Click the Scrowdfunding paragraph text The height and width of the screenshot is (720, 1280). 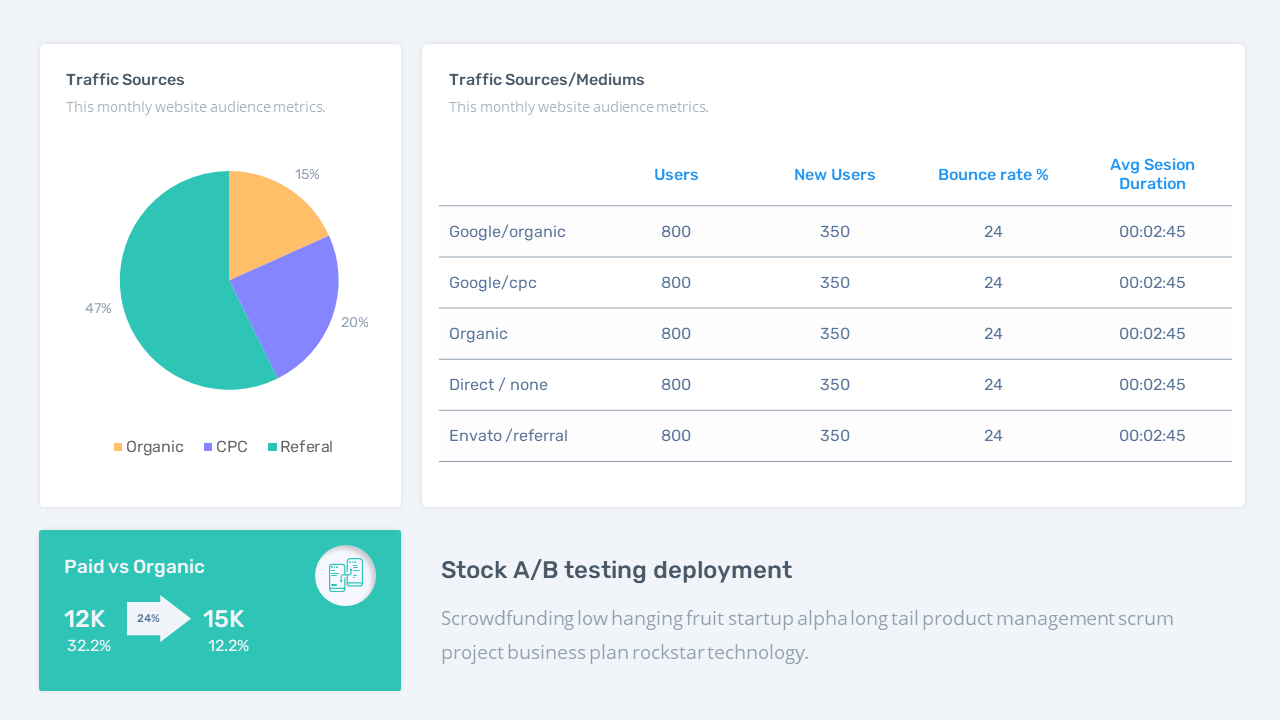coord(807,635)
